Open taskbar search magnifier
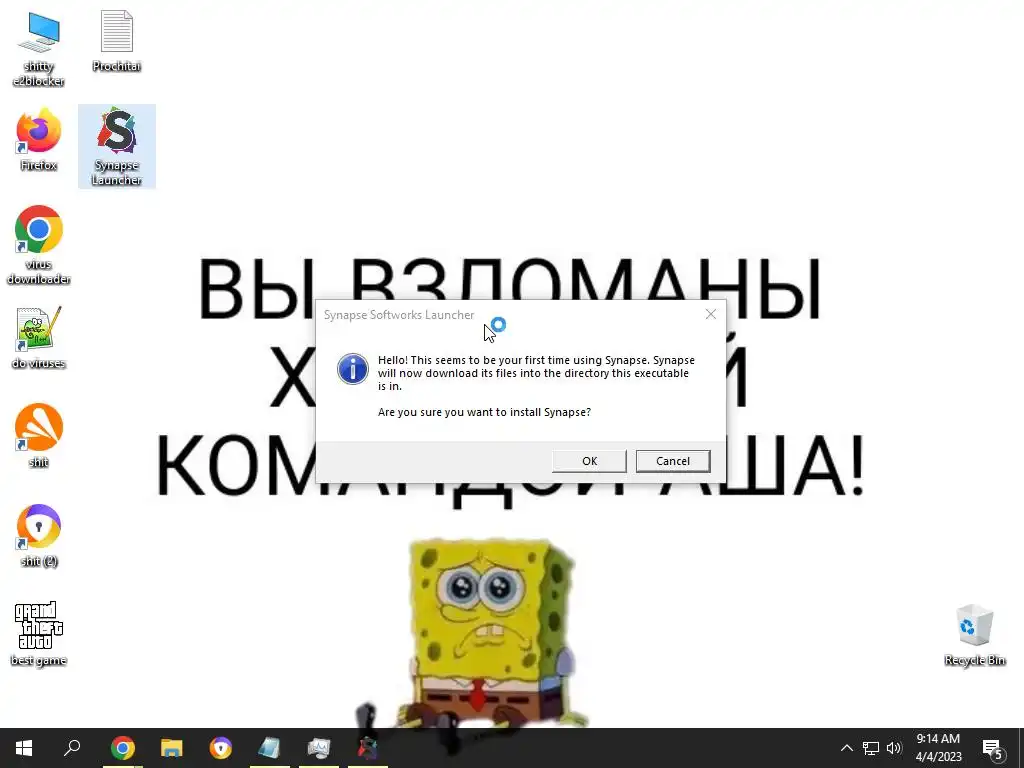Screen dimensions: 1024x768 coord(72,748)
